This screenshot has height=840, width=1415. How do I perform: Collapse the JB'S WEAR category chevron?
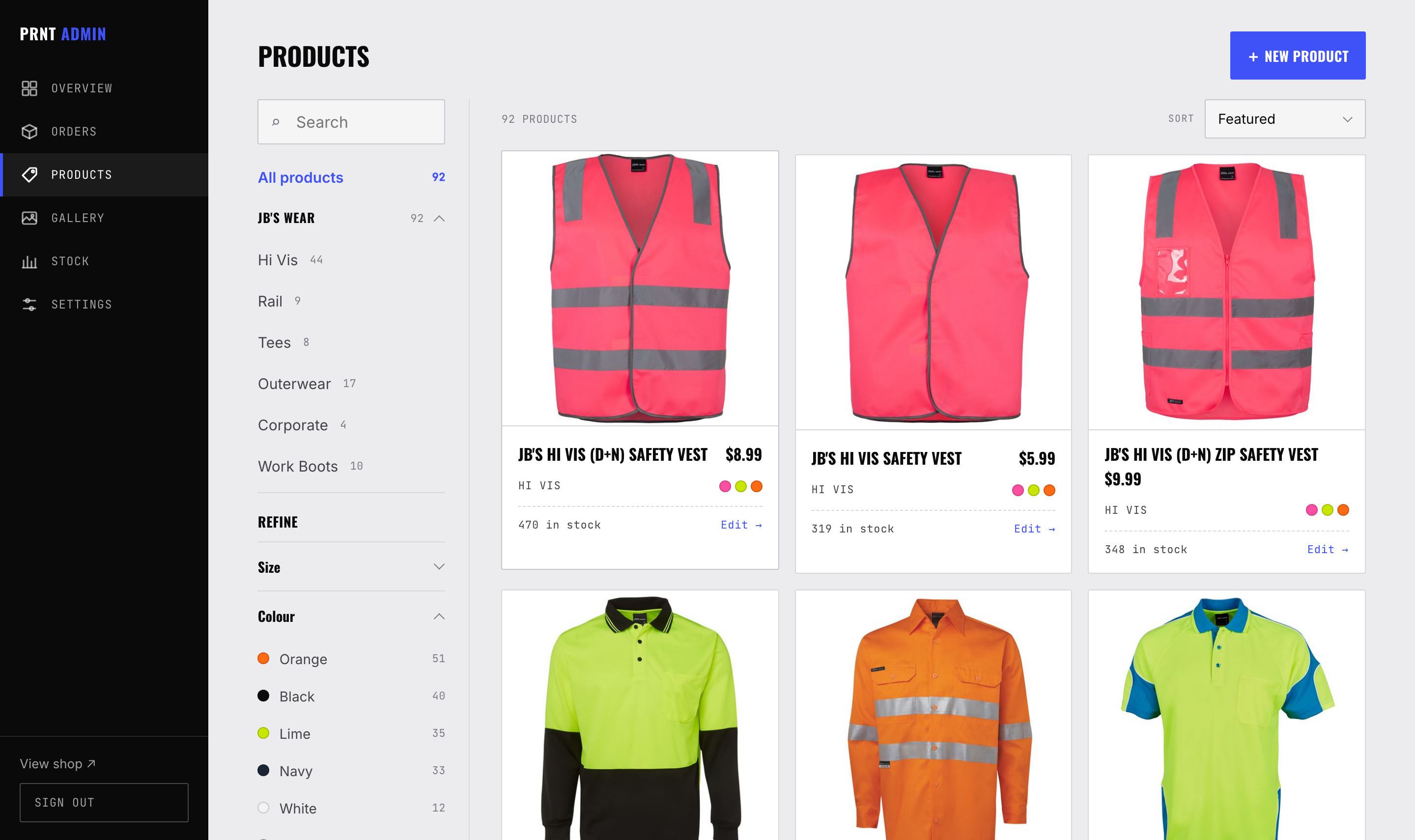(439, 219)
